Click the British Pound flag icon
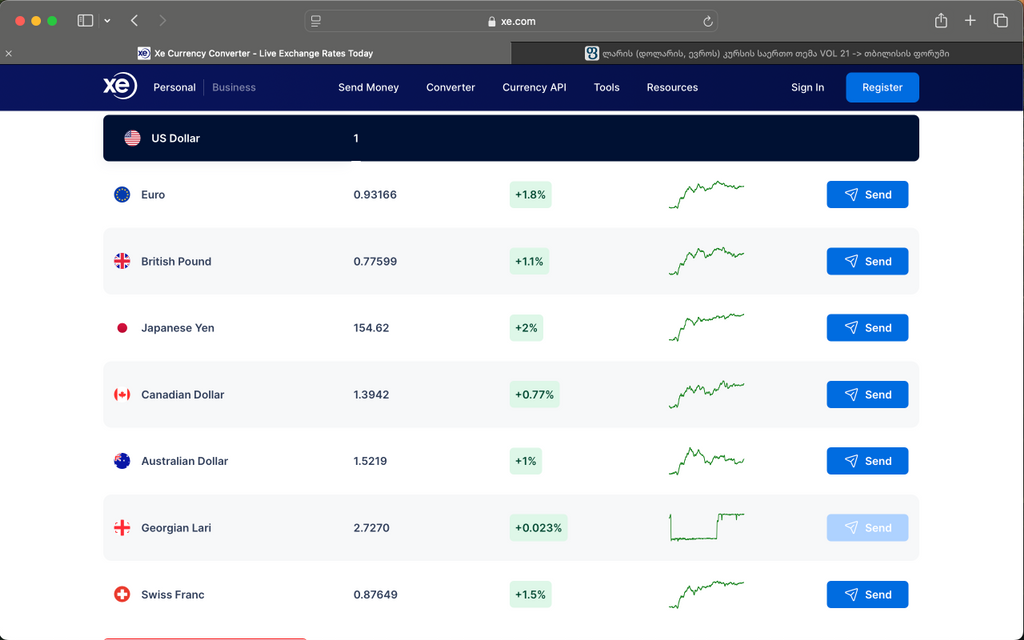Viewport: 1024px width, 640px height. pyautogui.click(x=122, y=261)
